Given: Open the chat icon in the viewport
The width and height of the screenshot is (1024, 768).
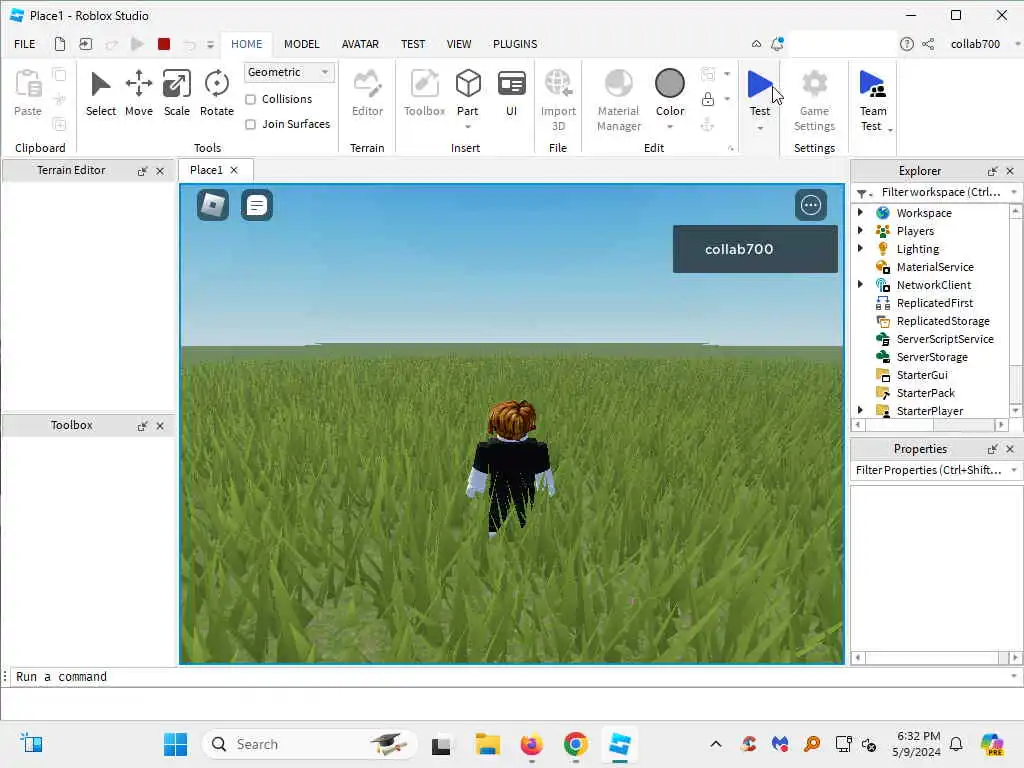Looking at the screenshot, I should pyautogui.click(x=257, y=205).
